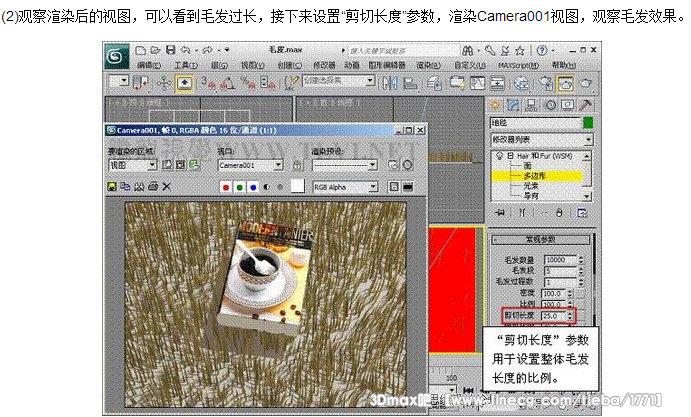Toggle the Angle Snap button

pos(228,83)
